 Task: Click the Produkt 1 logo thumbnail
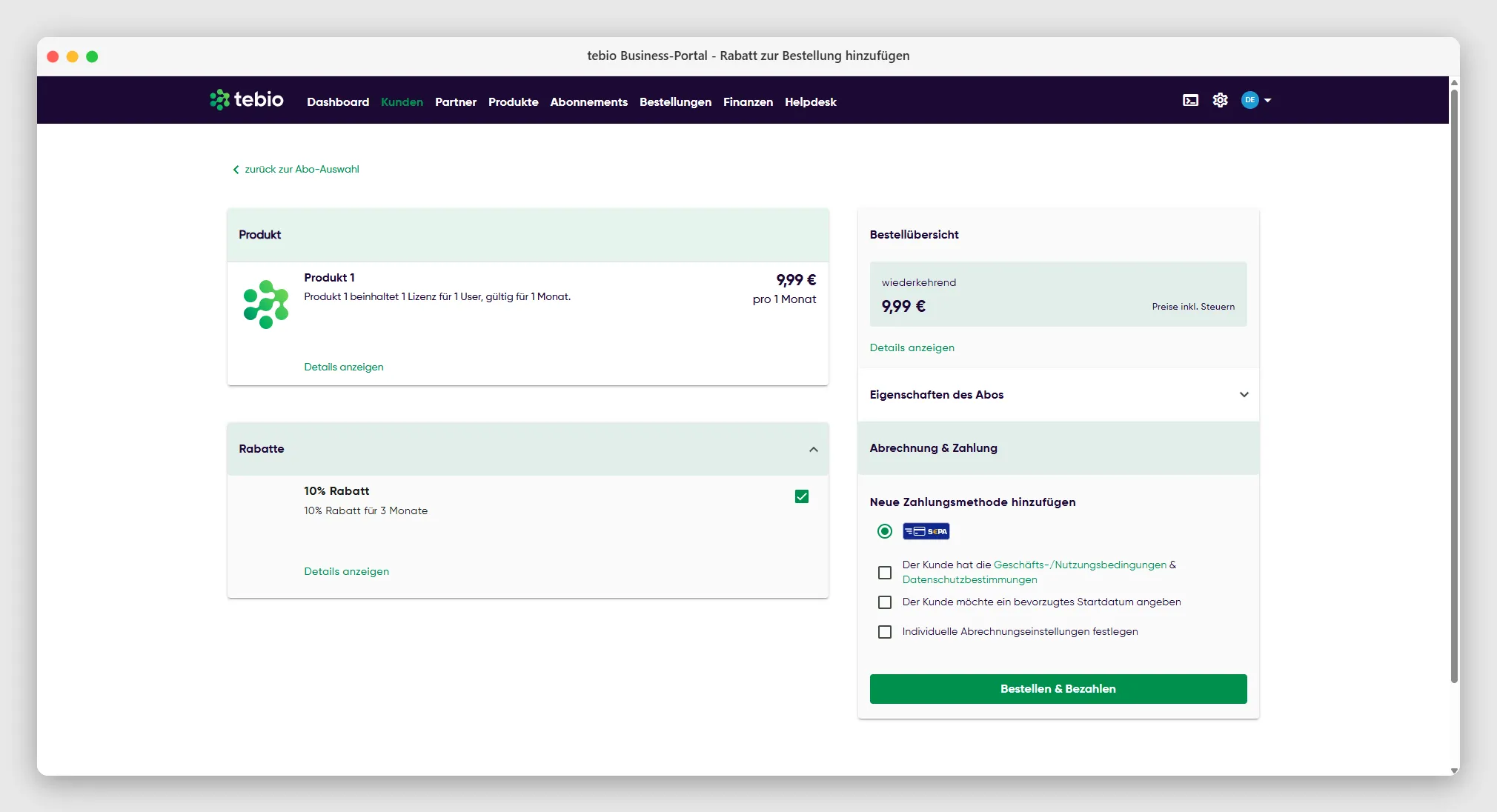tap(265, 304)
